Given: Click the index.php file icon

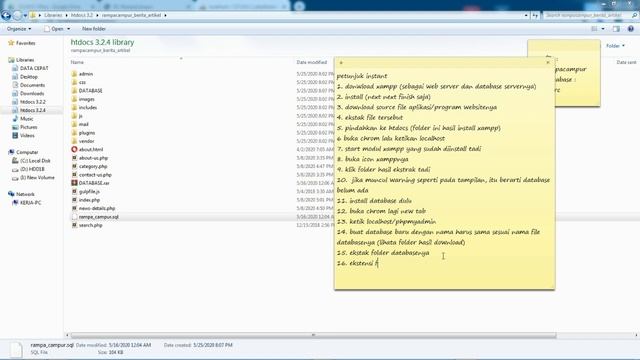Looking at the screenshot, I should pyautogui.click(x=74, y=200).
